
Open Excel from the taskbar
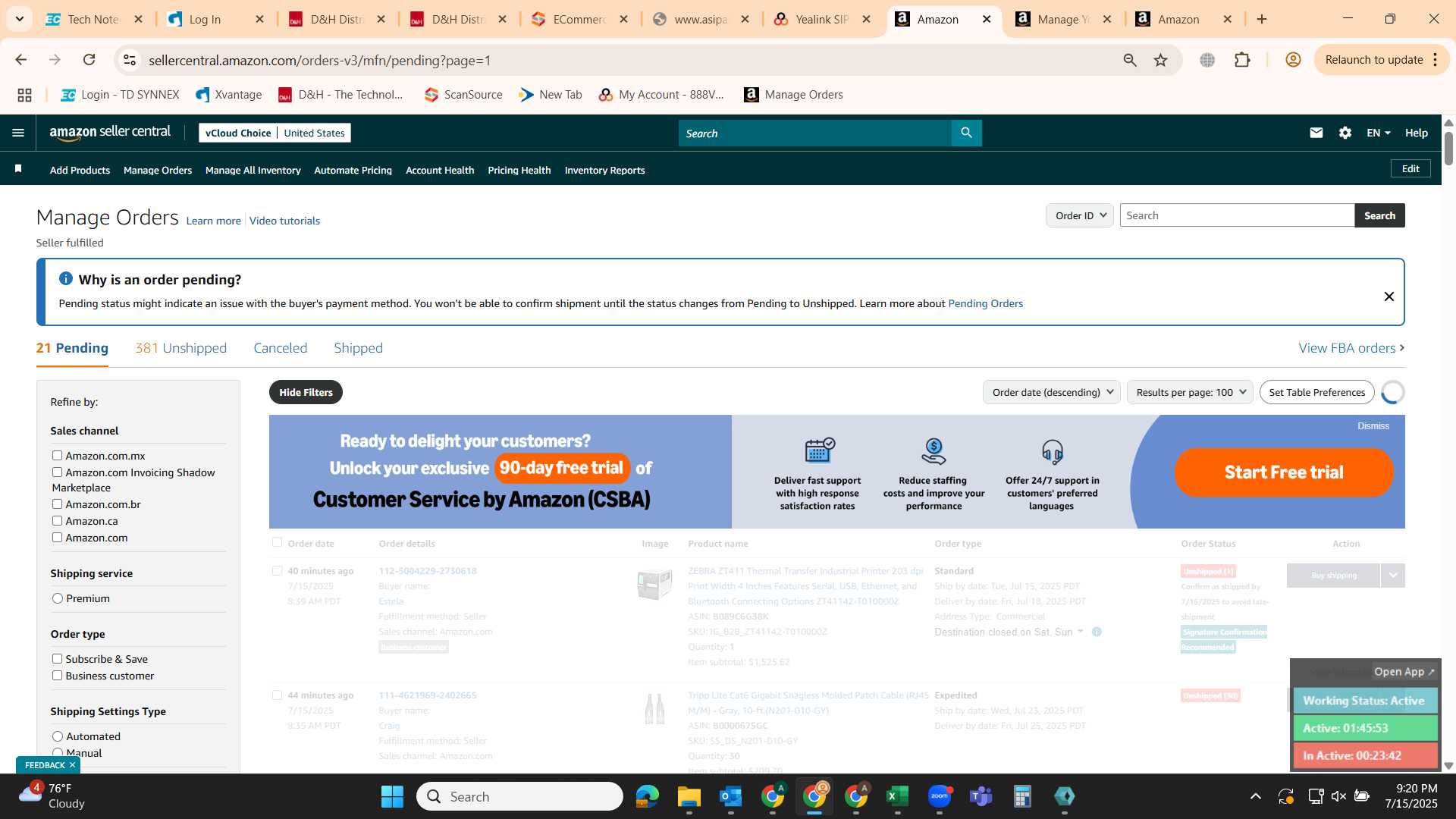pyautogui.click(x=897, y=796)
